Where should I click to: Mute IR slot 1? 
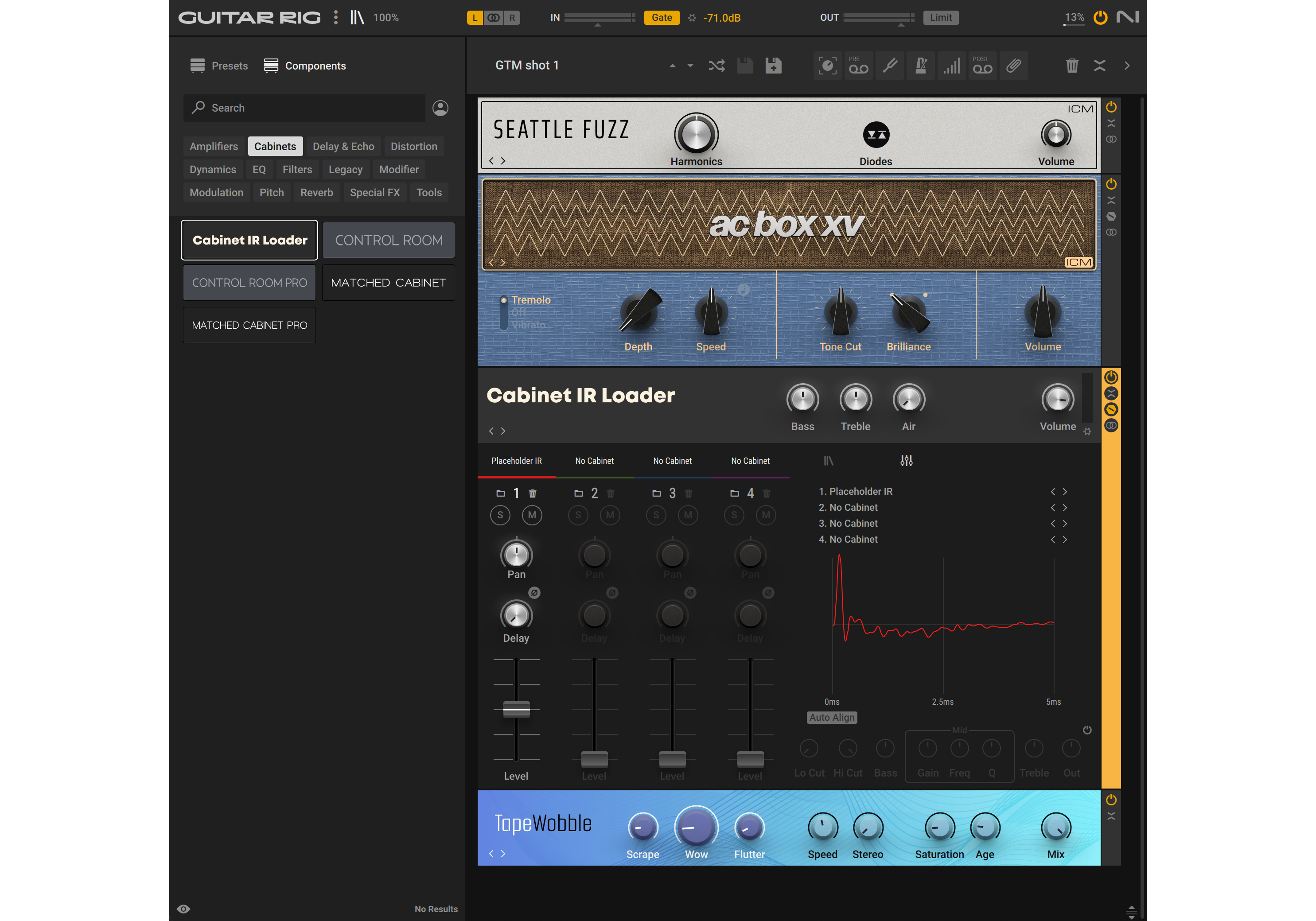(x=532, y=515)
